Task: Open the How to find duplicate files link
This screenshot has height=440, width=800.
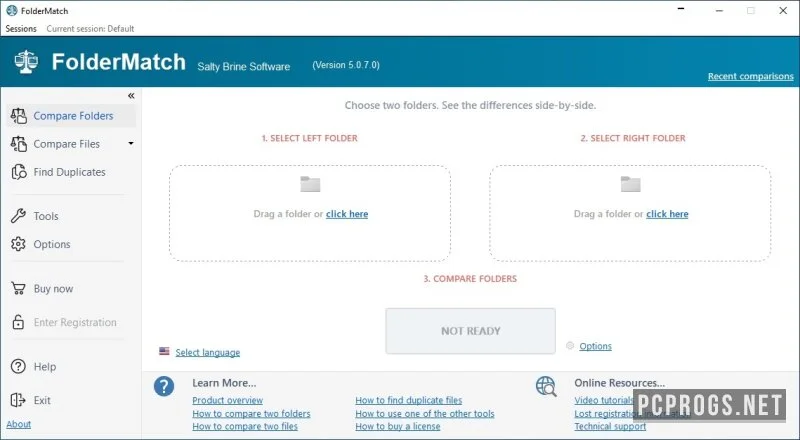Action: (x=409, y=400)
